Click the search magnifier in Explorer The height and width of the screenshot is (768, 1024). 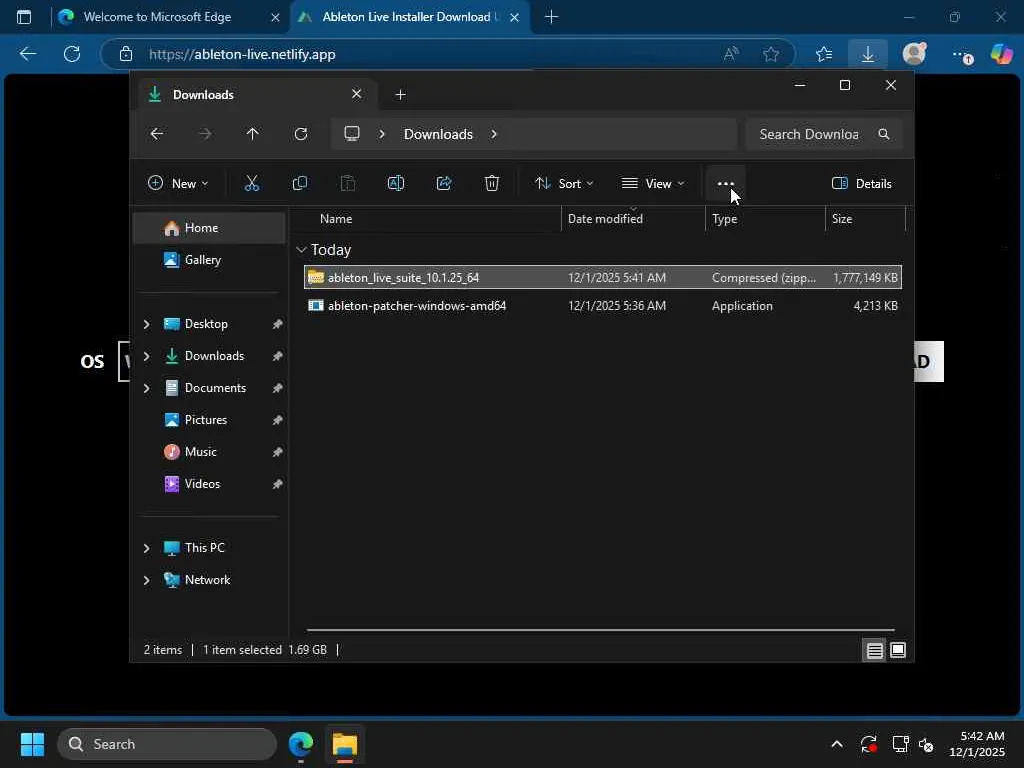tap(884, 134)
